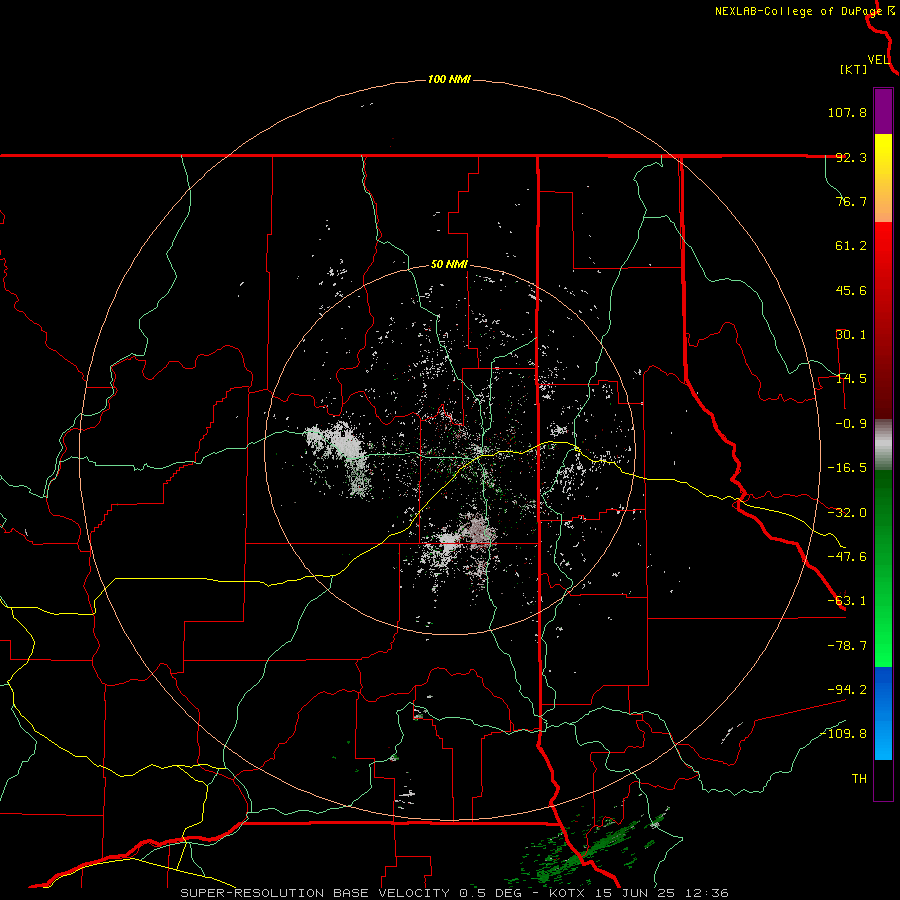The image size is (900, 900).
Task: Pick the blue segment of color bar
Action: click(883, 713)
